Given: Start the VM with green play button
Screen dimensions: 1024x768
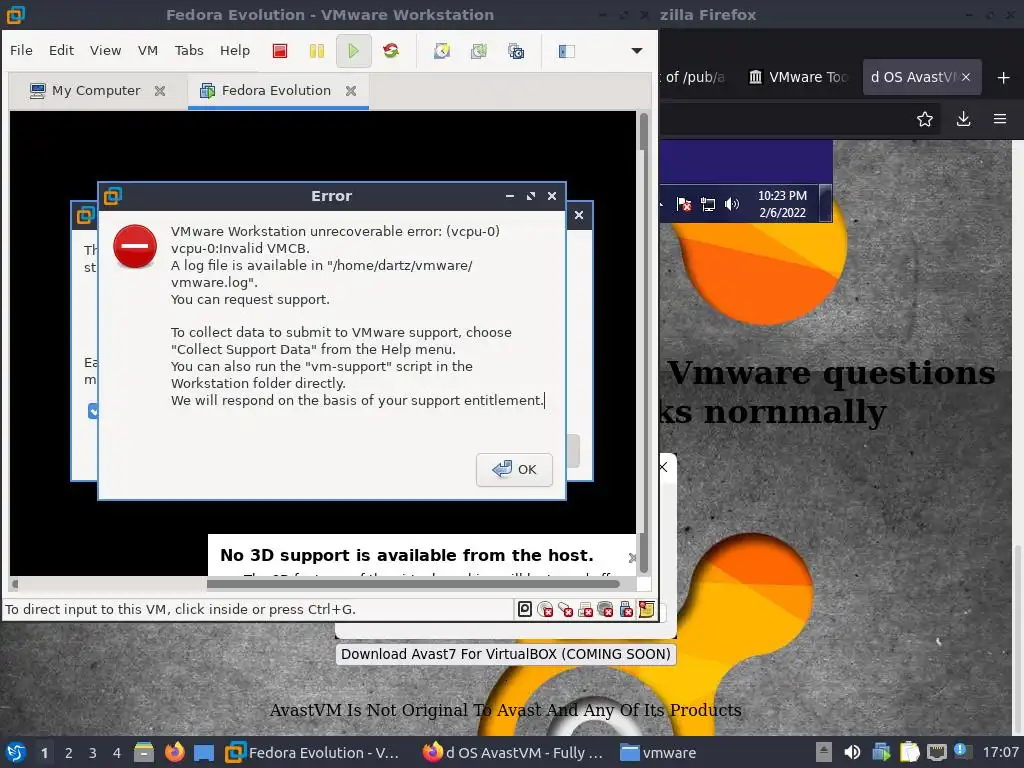Looking at the screenshot, I should click(x=353, y=51).
